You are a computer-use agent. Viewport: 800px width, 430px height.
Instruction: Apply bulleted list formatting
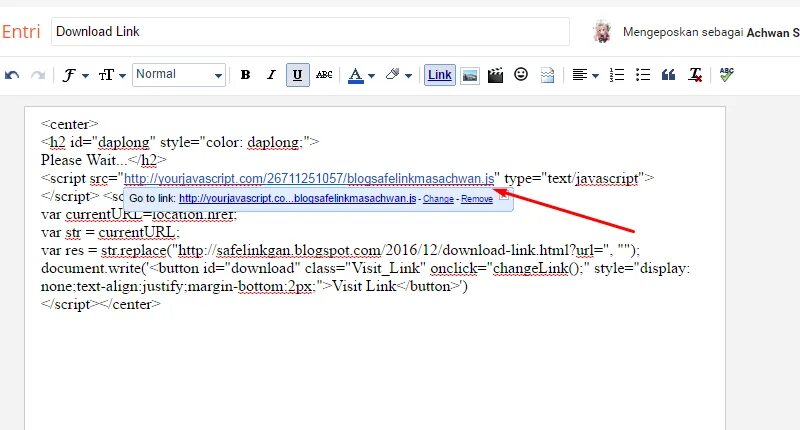click(643, 75)
